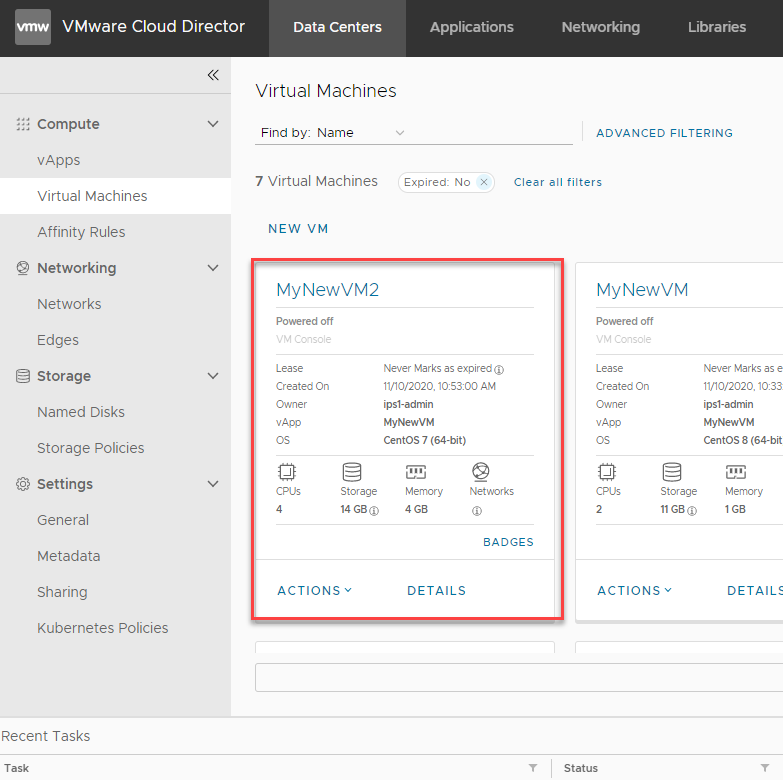Select vApps in the sidebar
Image resolution: width=783 pixels, height=780 pixels.
pyautogui.click(x=58, y=160)
